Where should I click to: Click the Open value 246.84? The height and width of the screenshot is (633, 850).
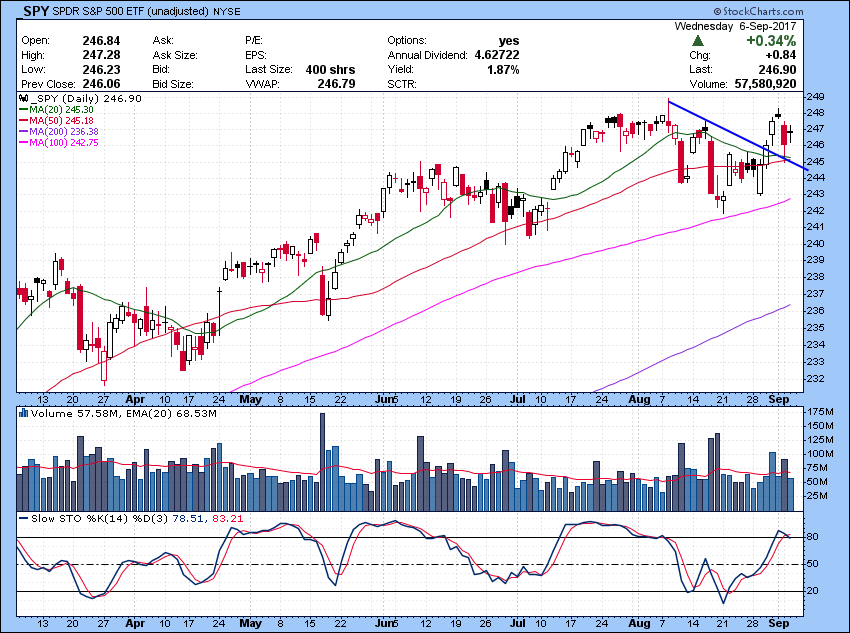(101, 41)
